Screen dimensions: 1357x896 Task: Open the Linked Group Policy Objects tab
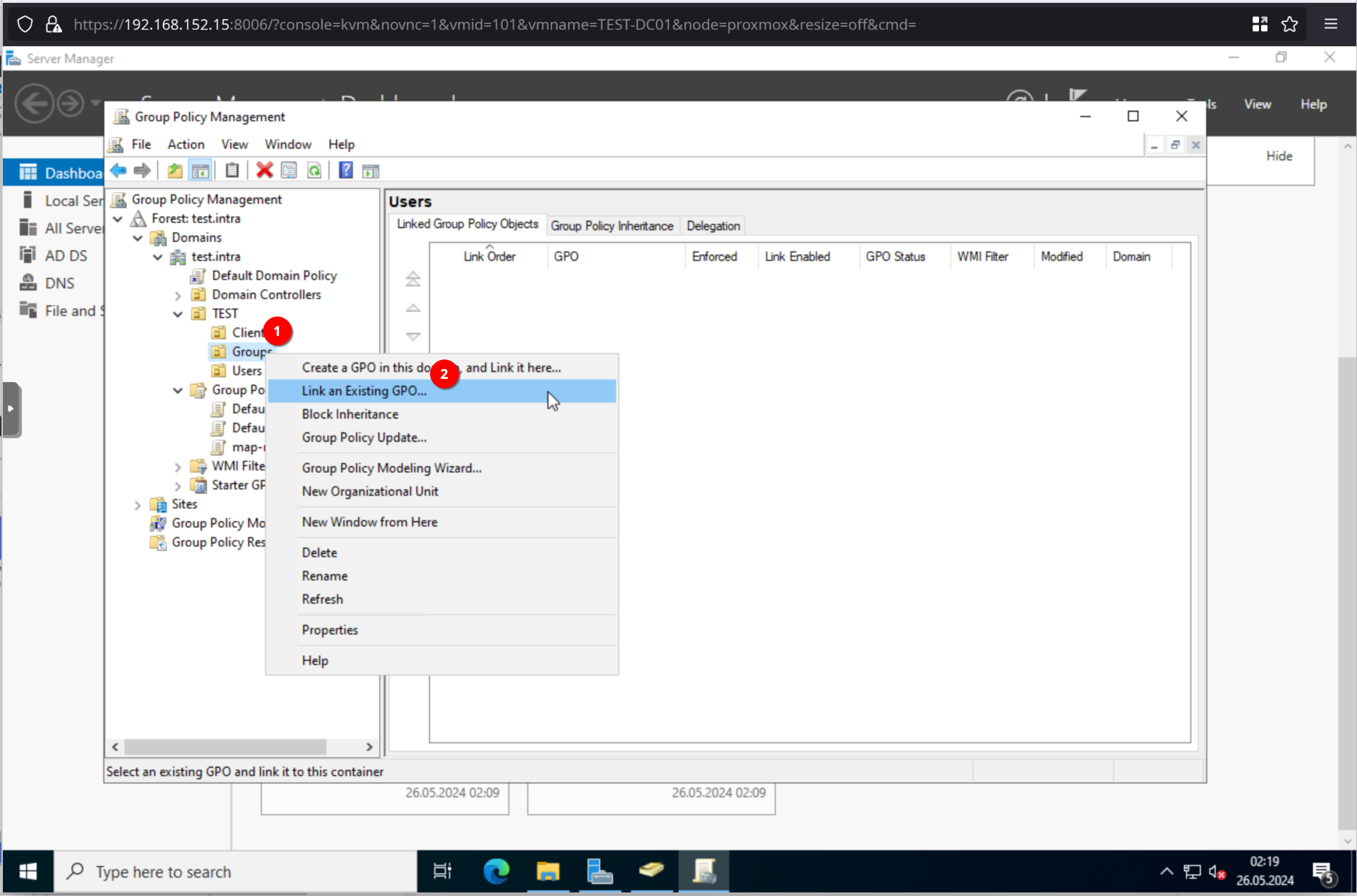tap(467, 224)
